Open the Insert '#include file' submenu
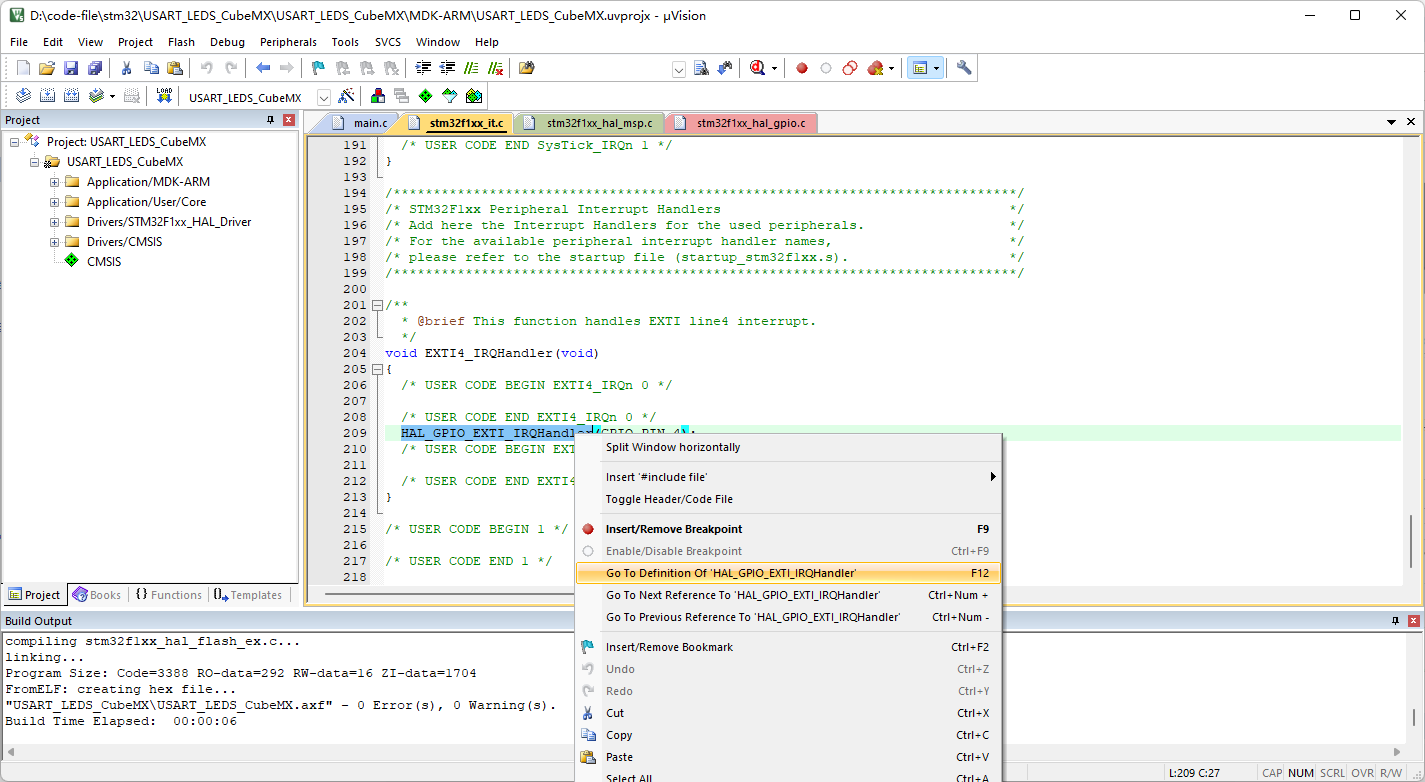Image resolution: width=1425 pixels, height=782 pixels. point(789,477)
